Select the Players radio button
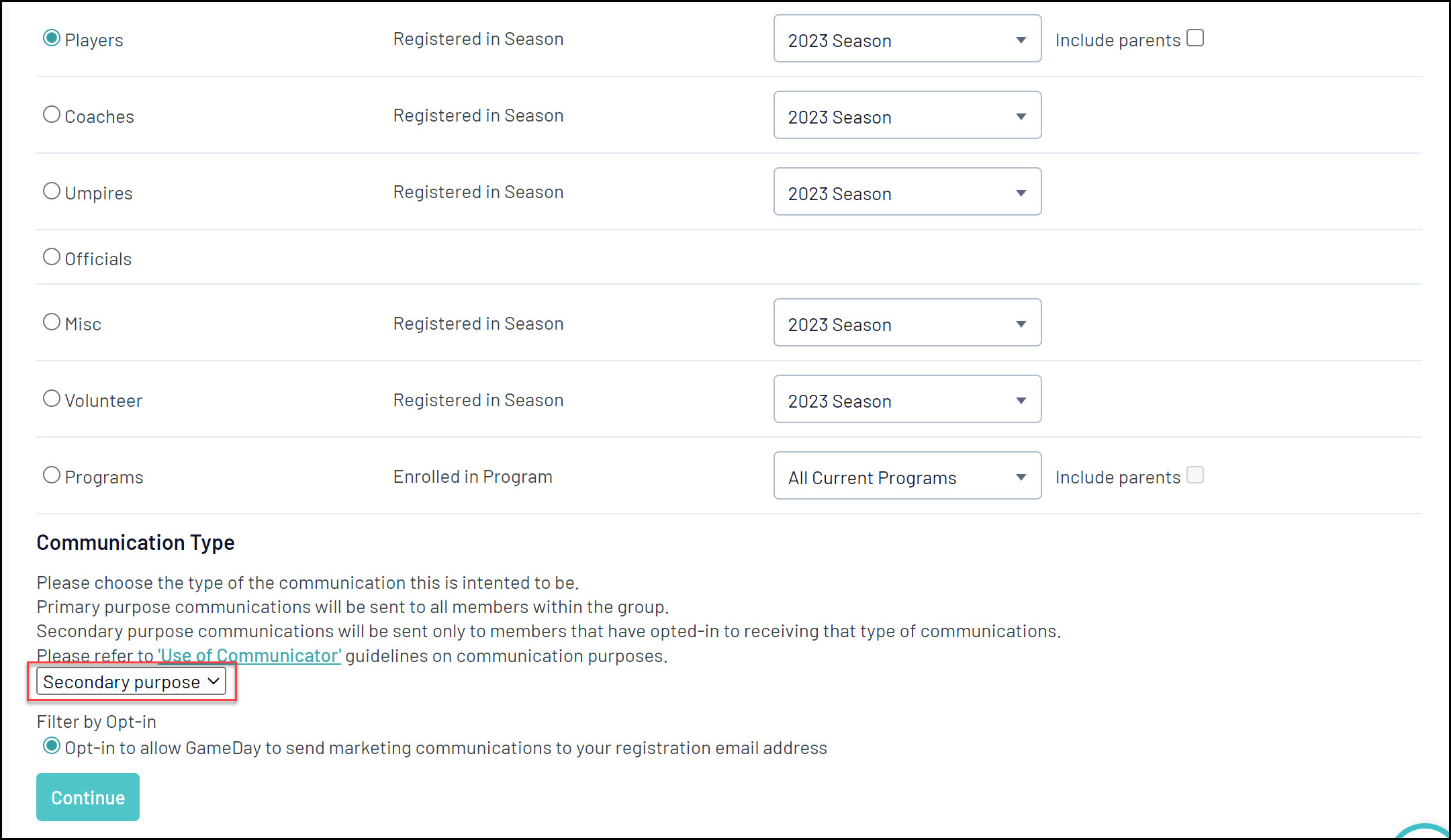The height and width of the screenshot is (840, 1451). (52, 38)
